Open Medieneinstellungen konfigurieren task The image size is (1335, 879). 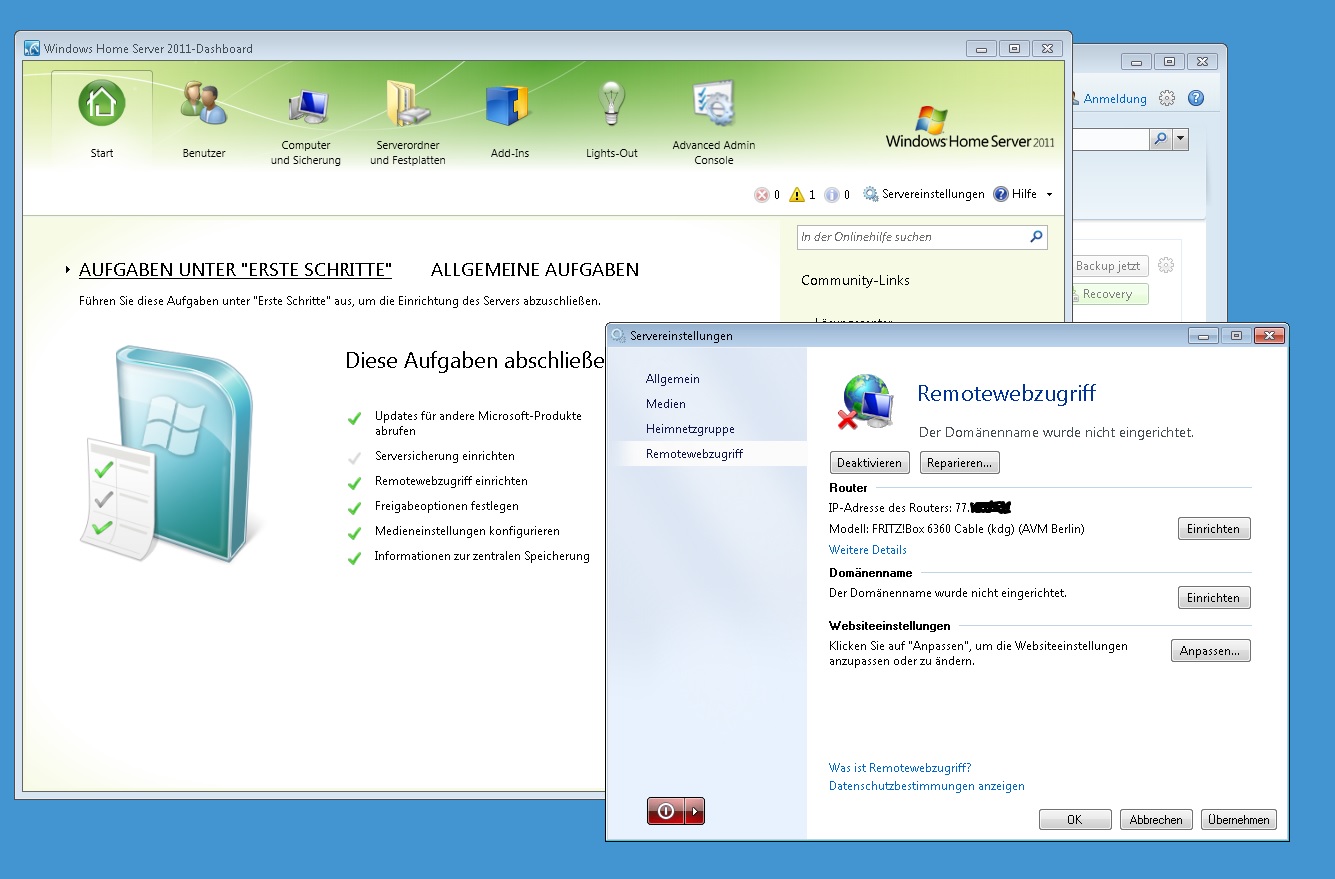467,531
